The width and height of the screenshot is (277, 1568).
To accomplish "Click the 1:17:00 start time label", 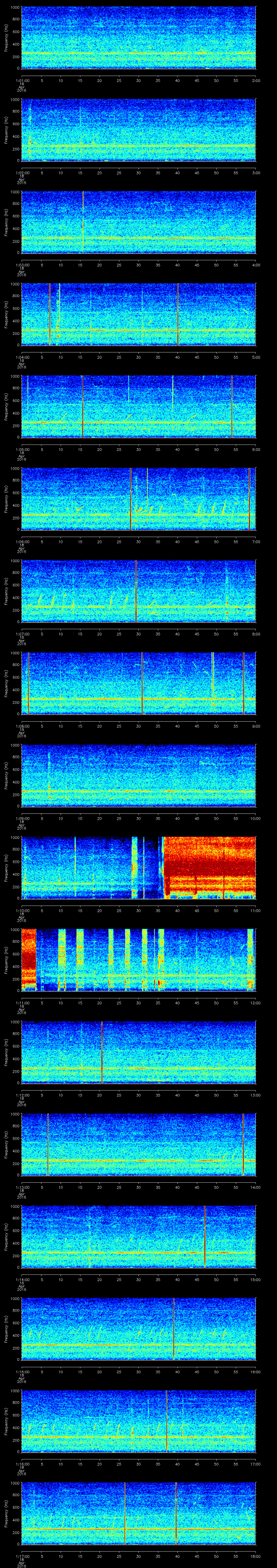I will (22, 1556).
